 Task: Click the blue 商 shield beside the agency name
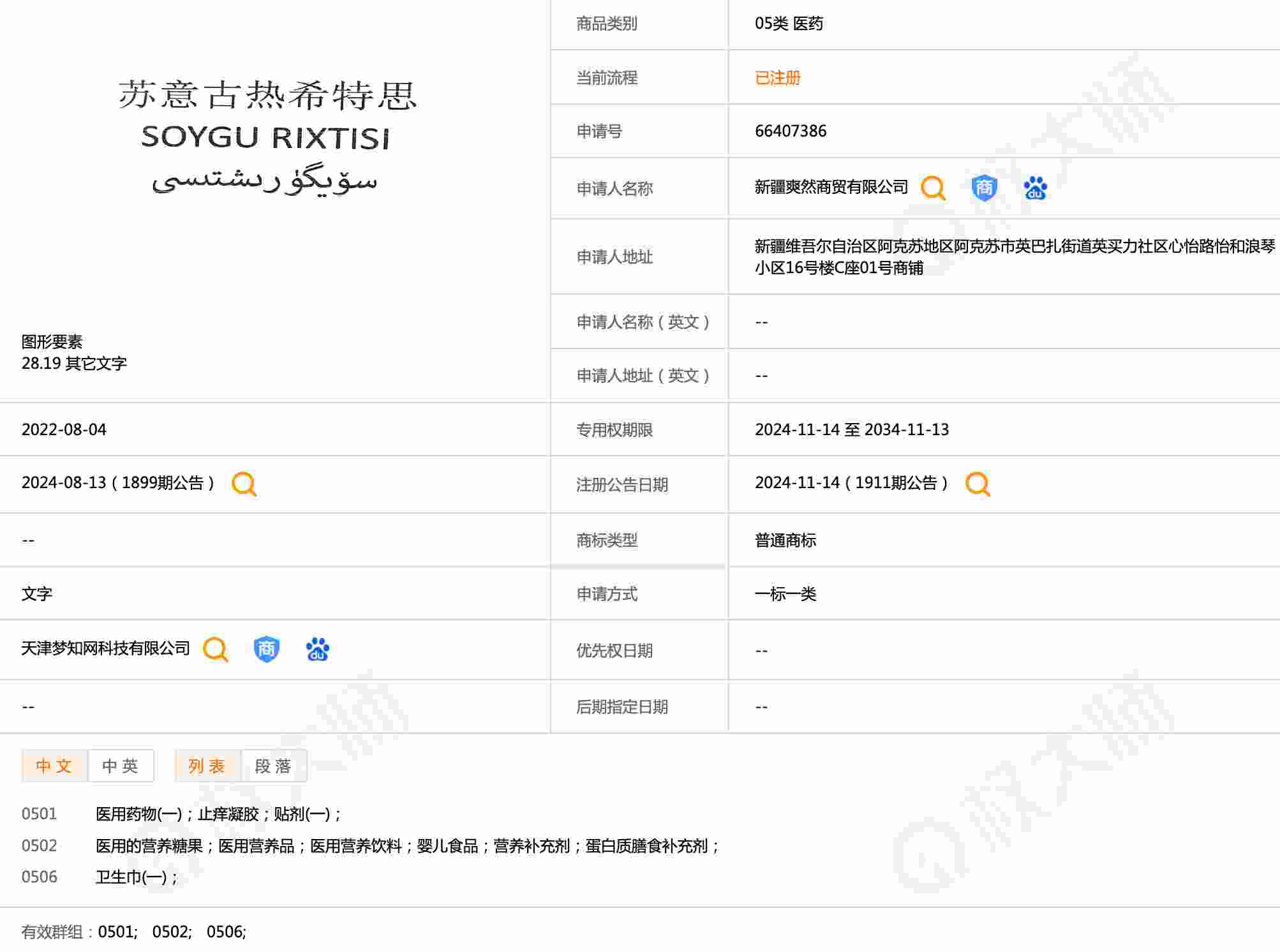point(266,650)
